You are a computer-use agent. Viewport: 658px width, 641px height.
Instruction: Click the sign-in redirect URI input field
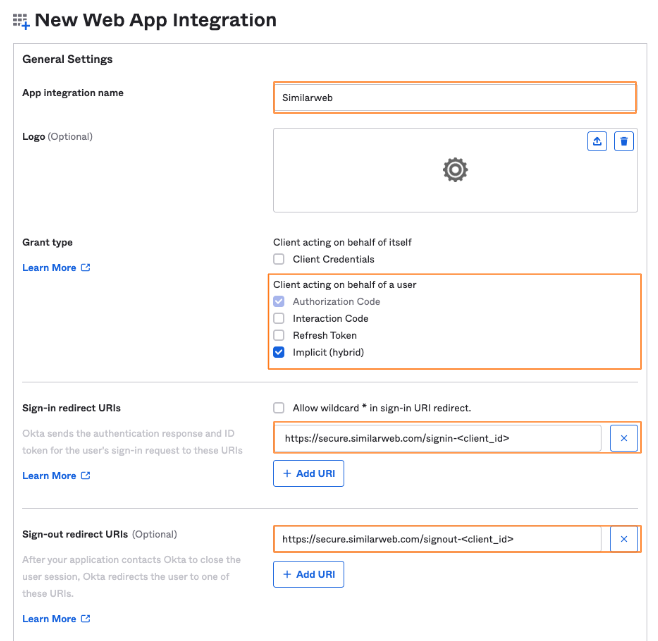(x=438, y=438)
